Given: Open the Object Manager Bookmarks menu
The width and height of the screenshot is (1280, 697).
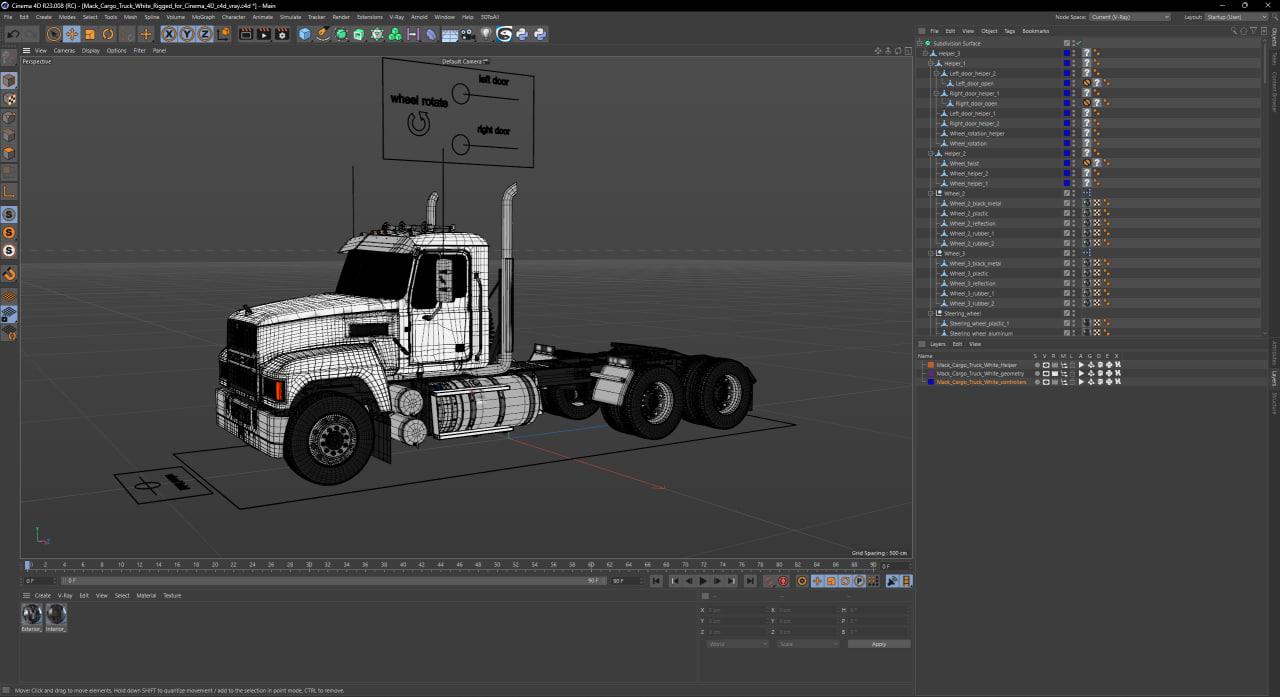Looking at the screenshot, I should [1036, 31].
